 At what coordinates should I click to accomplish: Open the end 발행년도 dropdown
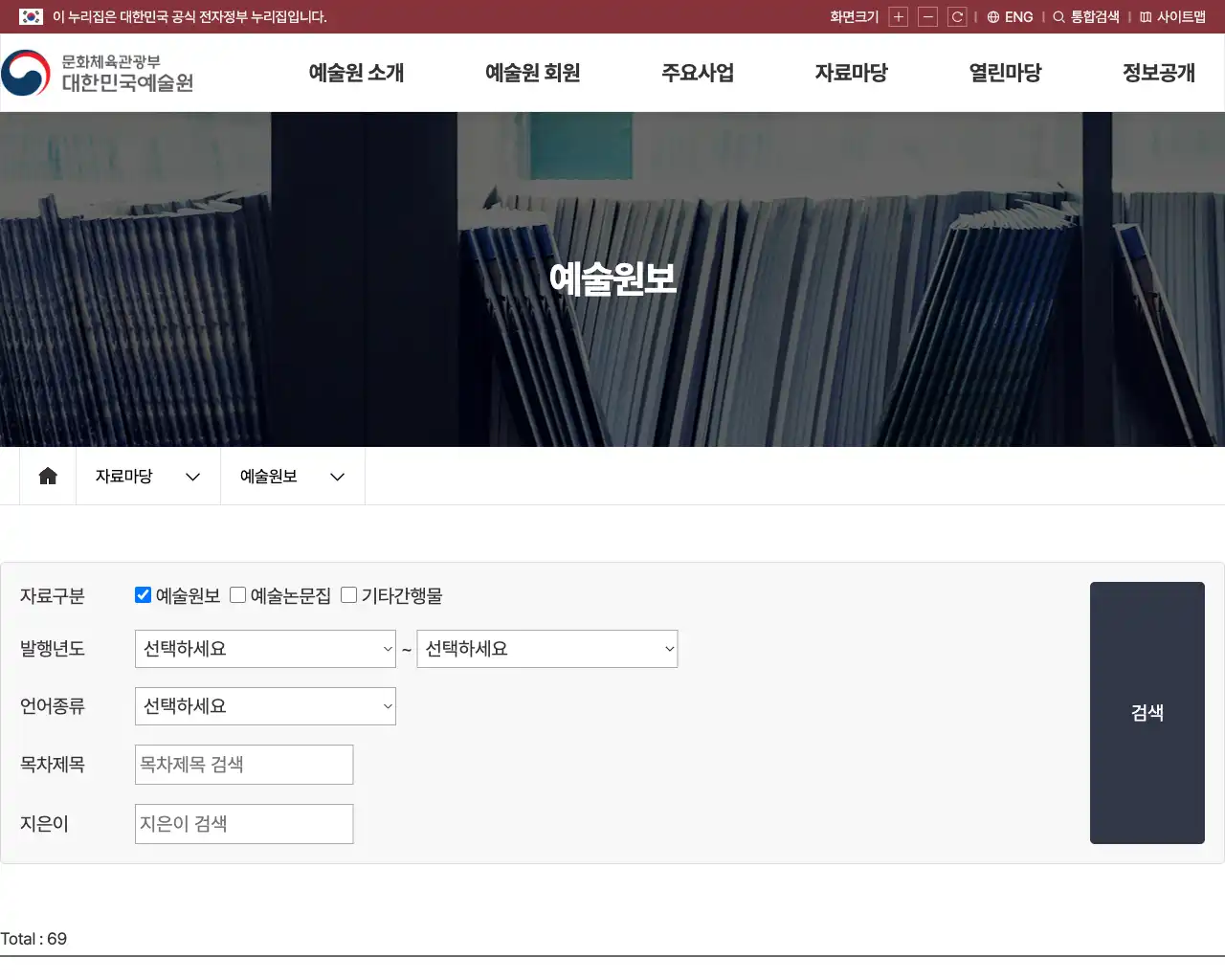pos(547,649)
